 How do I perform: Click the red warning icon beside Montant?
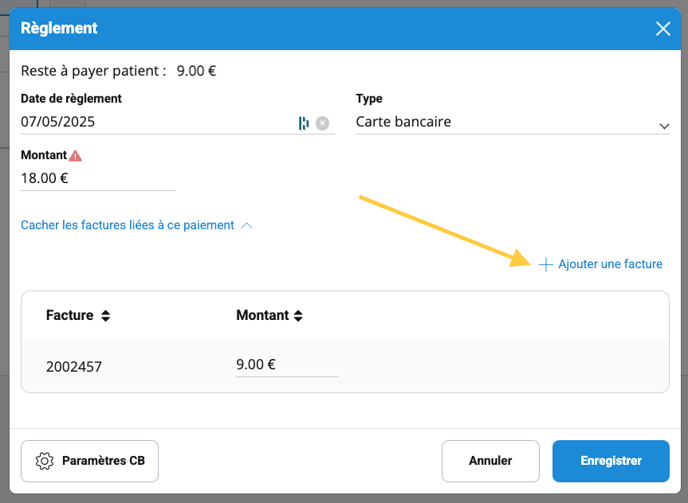[x=76, y=156]
